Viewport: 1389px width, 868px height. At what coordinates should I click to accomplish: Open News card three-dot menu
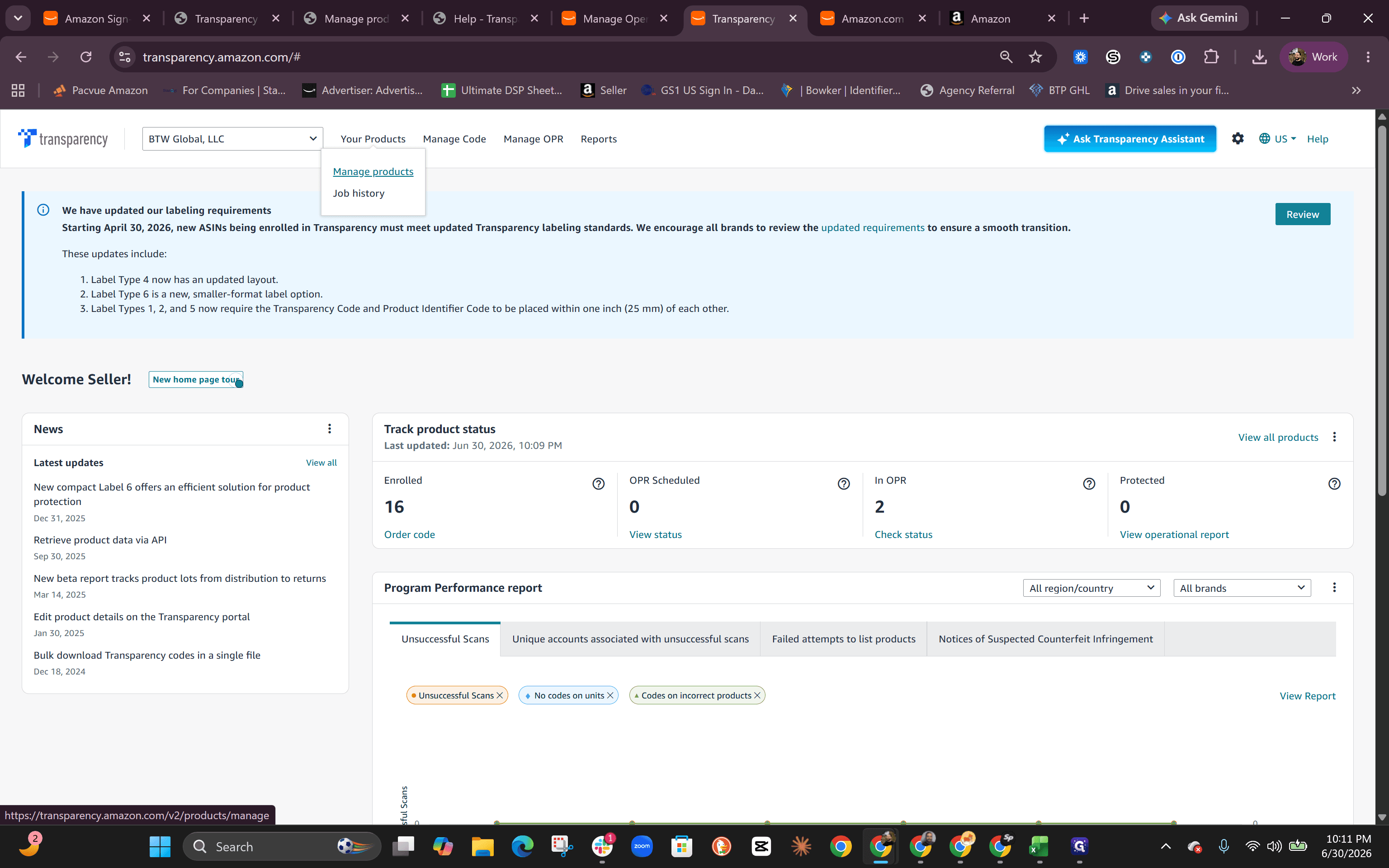[330, 429]
